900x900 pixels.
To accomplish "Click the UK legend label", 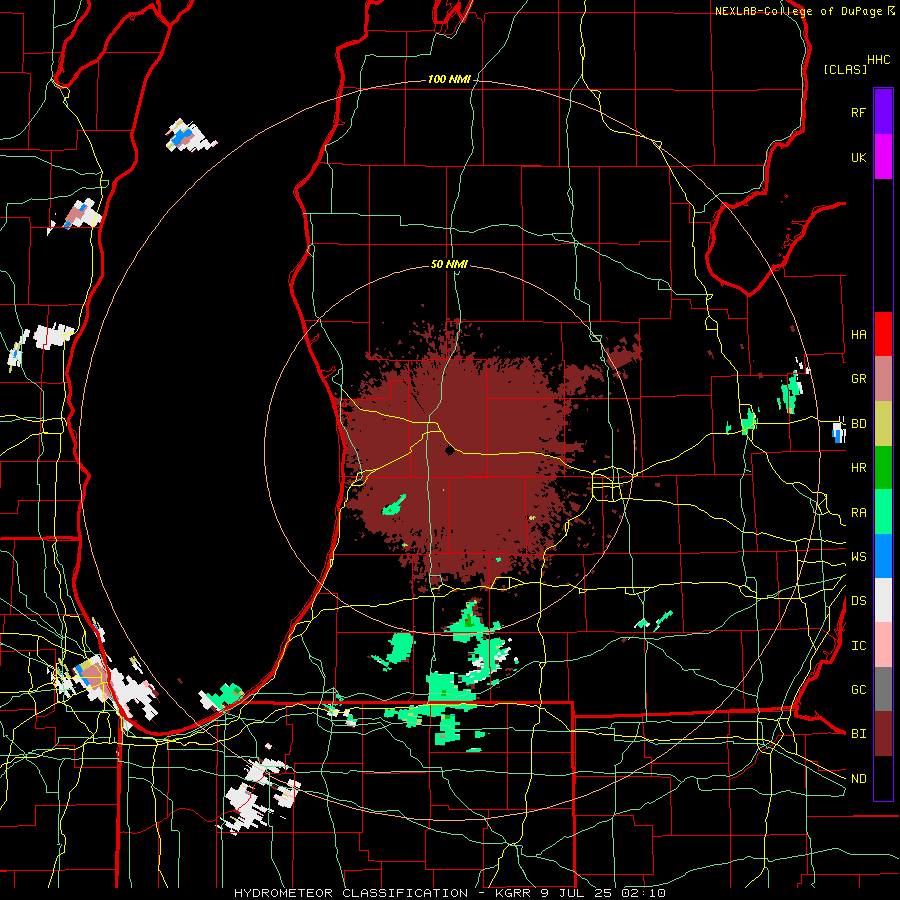I will click(x=858, y=157).
